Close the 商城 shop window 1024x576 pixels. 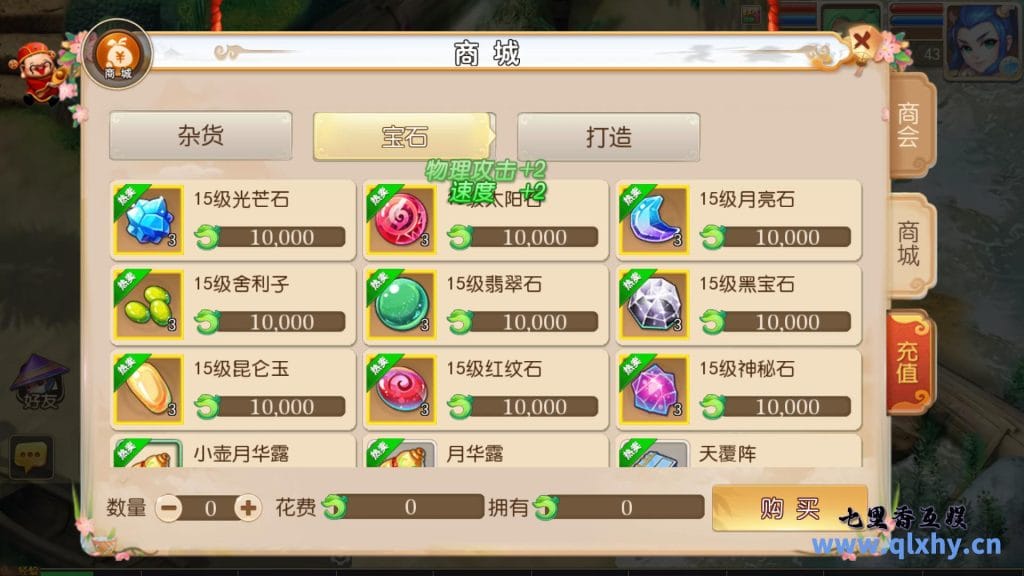point(861,42)
